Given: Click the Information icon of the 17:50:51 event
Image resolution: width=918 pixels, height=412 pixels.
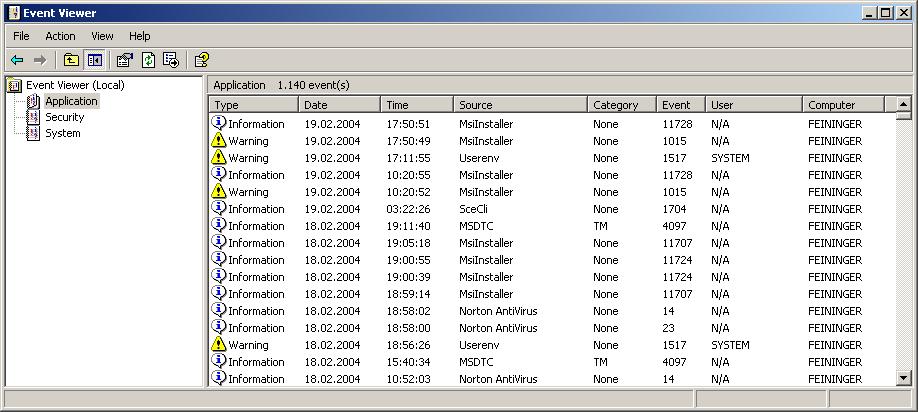Looking at the screenshot, I should [x=218, y=123].
